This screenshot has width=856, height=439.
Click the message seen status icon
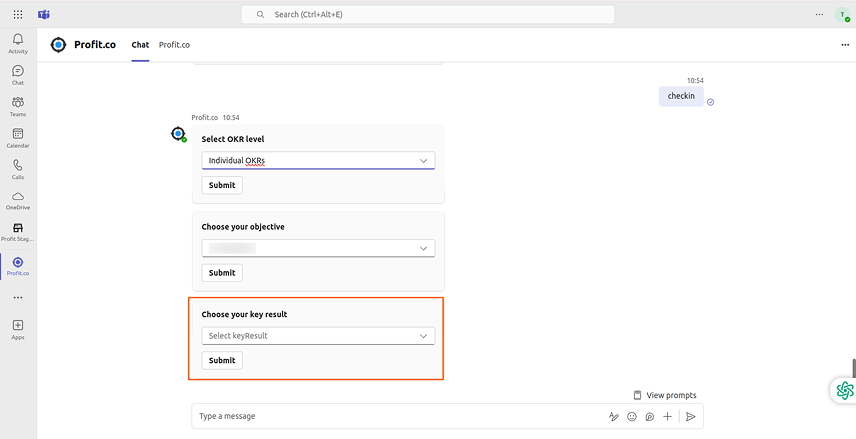pyautogui.click(x=710, y=102)
